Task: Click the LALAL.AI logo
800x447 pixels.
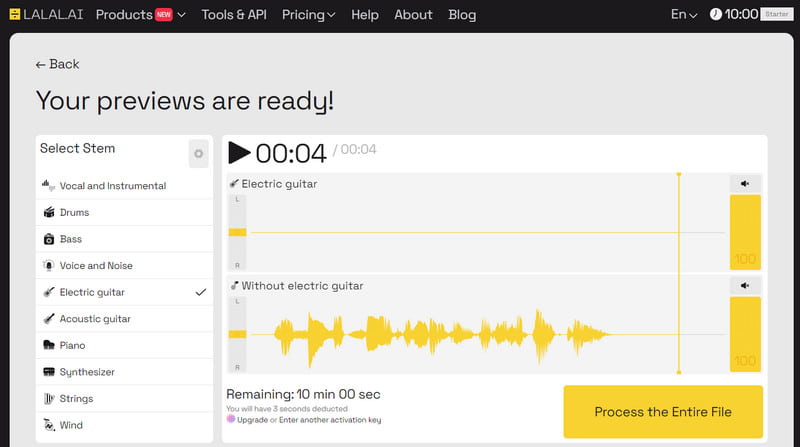Action: pyautogui.click(x=48, y=15)
